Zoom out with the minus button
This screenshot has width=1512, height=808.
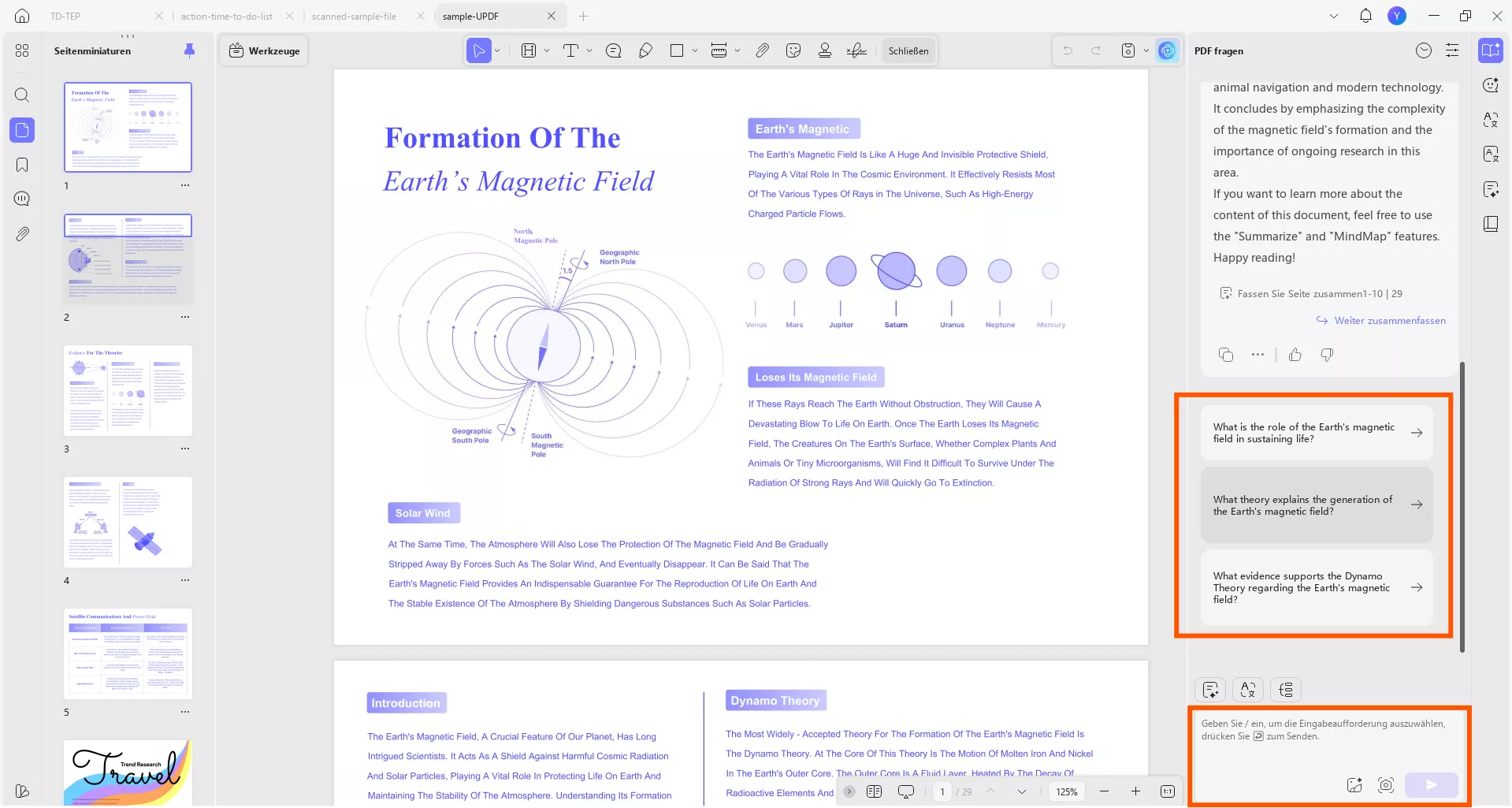[1104, 791]
